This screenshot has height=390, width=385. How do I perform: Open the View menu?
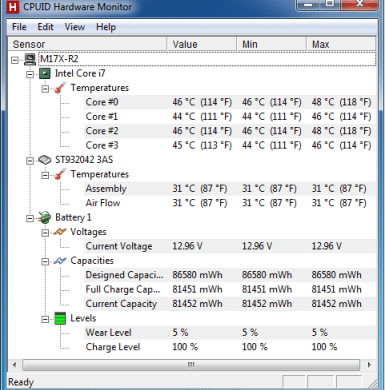tap(75, 27)
